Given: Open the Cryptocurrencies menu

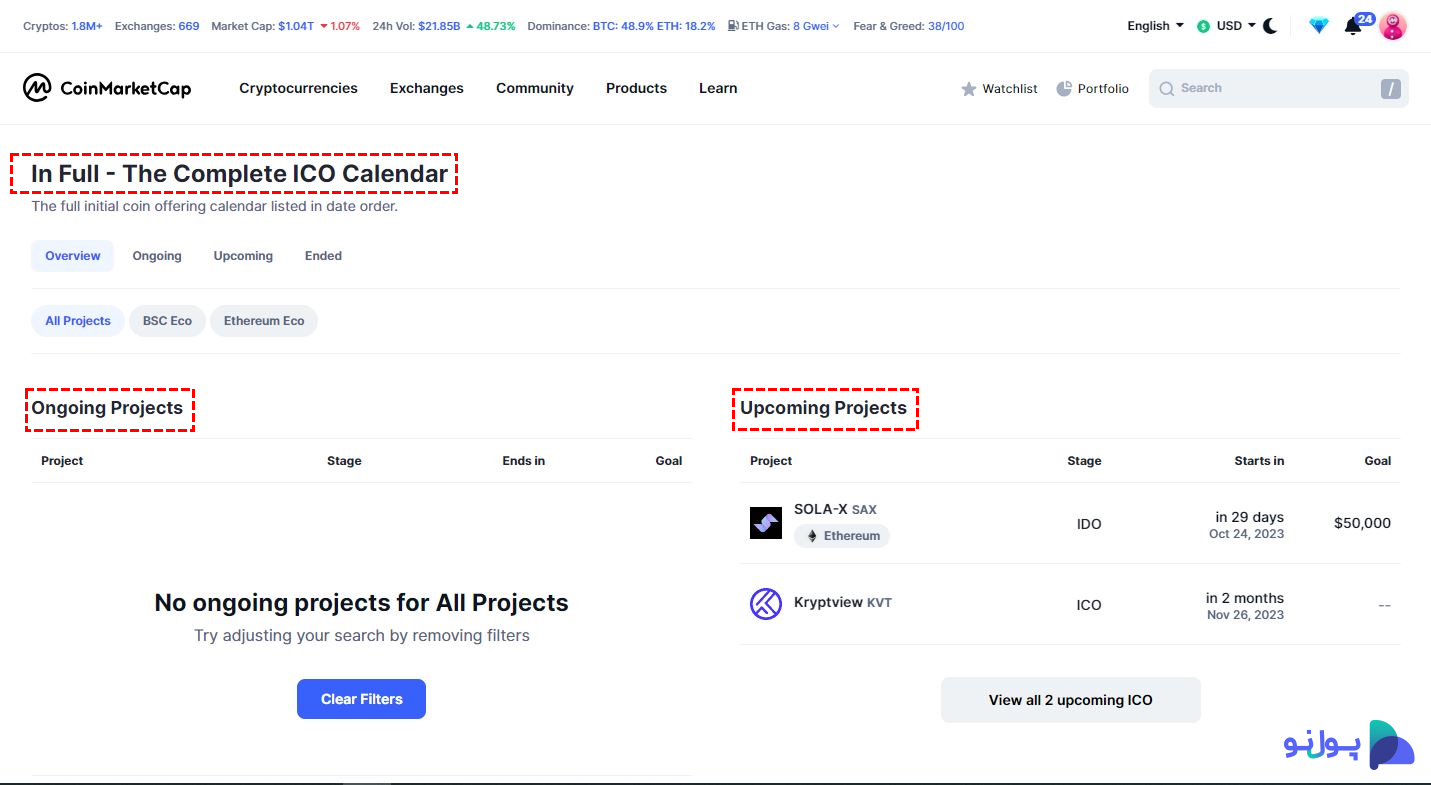Looking at the screenshot, I should click(x=298, y=88).
